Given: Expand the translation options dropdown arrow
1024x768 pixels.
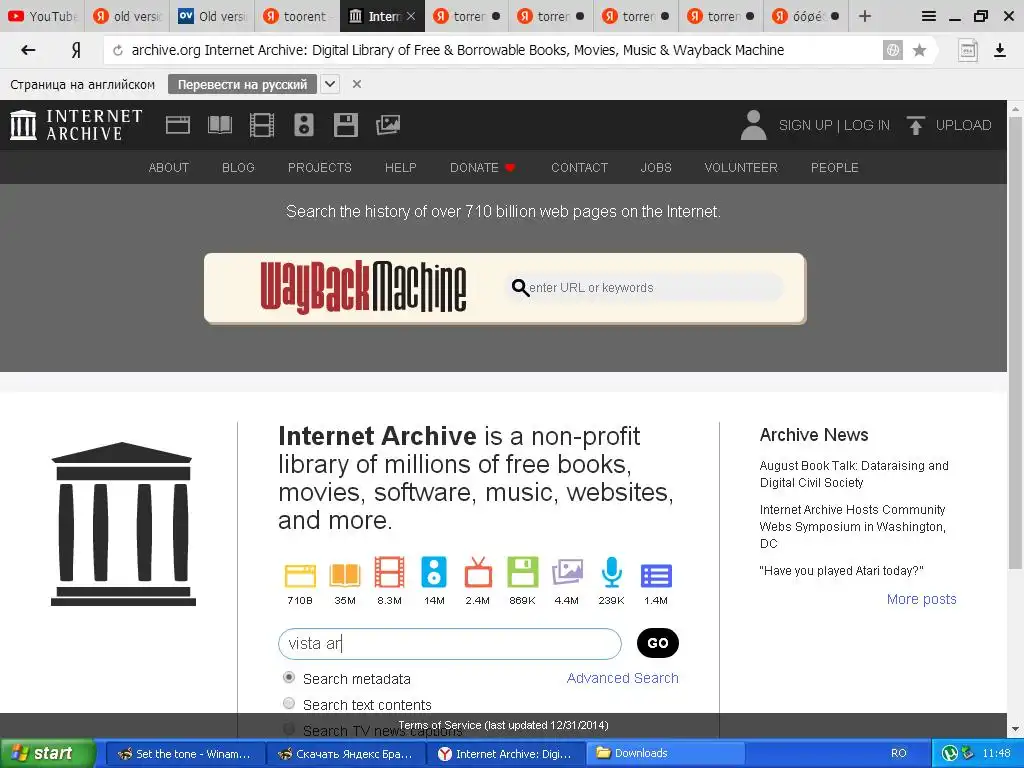Looking at the screenshot, I should pyautogui.click(x=330, y=84).
